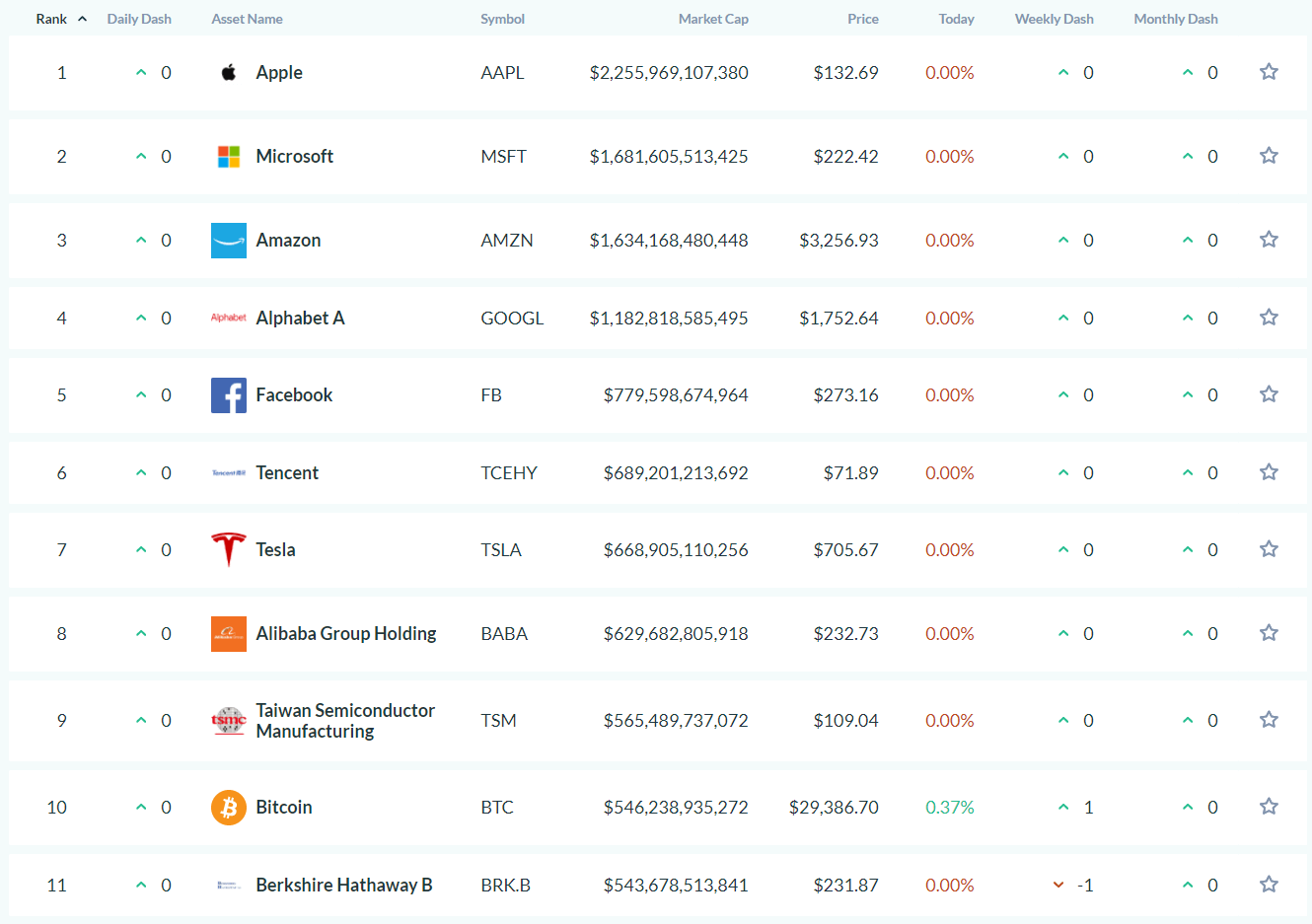Click the Tesla logo icon

pyautogui.click(x=229, y=550)
